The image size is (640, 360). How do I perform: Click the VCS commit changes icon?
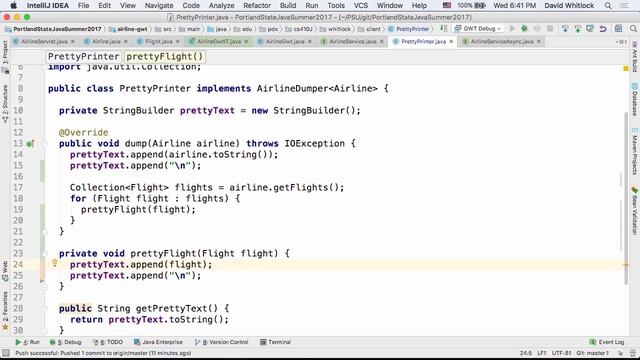(x=578, y=29)
